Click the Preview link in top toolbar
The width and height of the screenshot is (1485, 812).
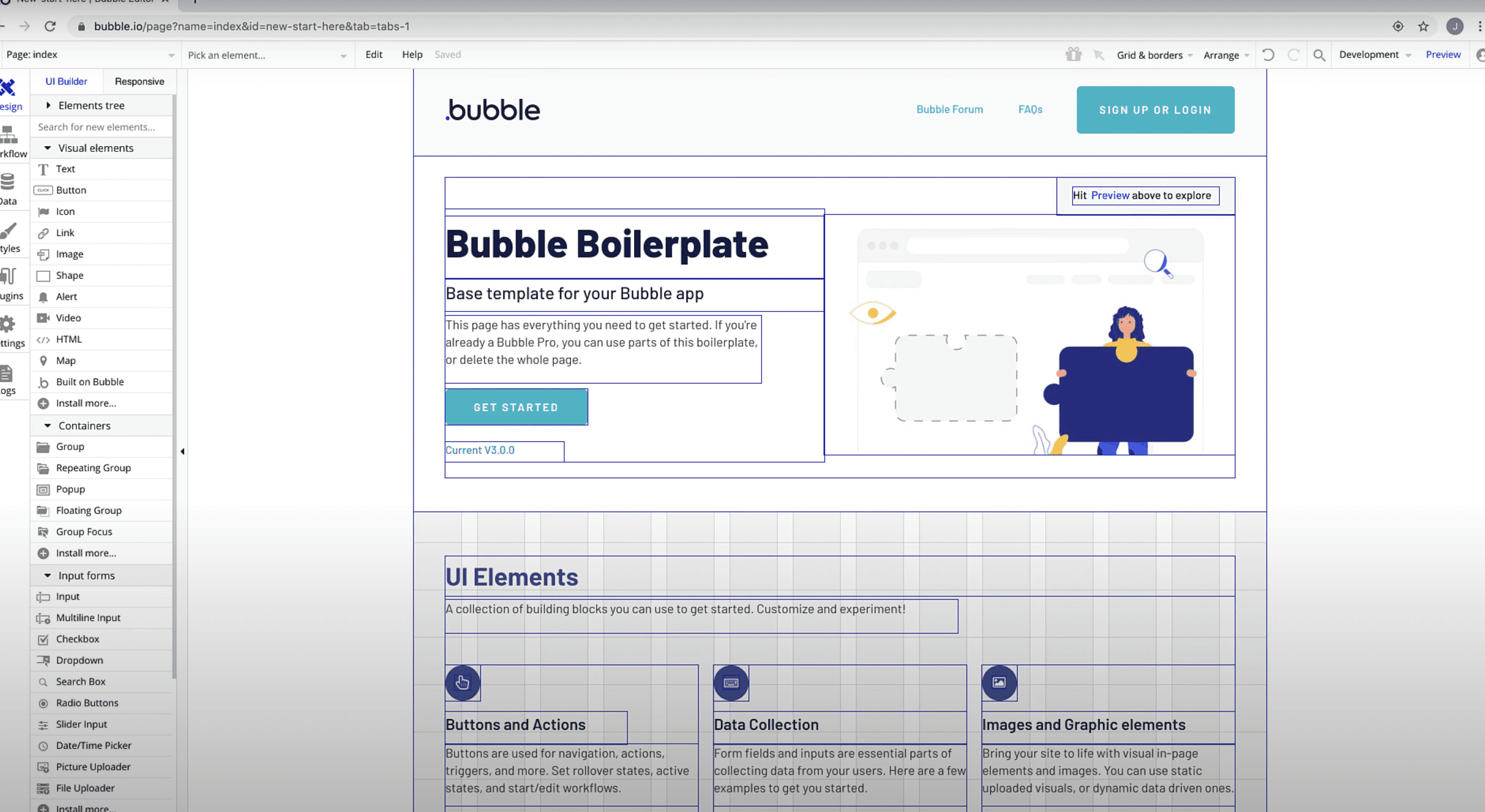click(1443, 54)
